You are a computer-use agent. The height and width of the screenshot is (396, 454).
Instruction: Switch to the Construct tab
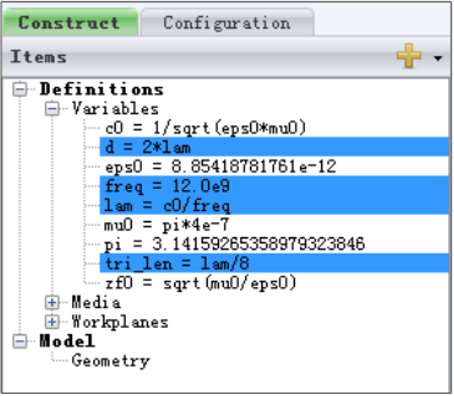click(70, 22)
